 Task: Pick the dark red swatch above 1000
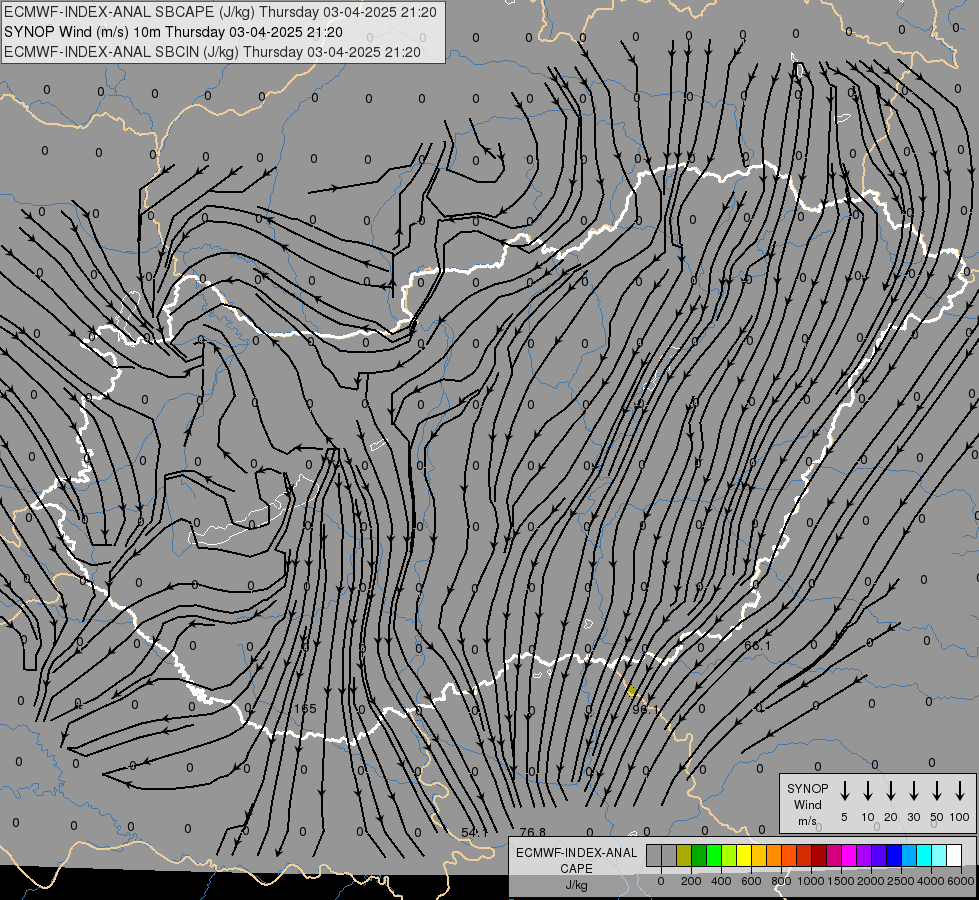819,855
